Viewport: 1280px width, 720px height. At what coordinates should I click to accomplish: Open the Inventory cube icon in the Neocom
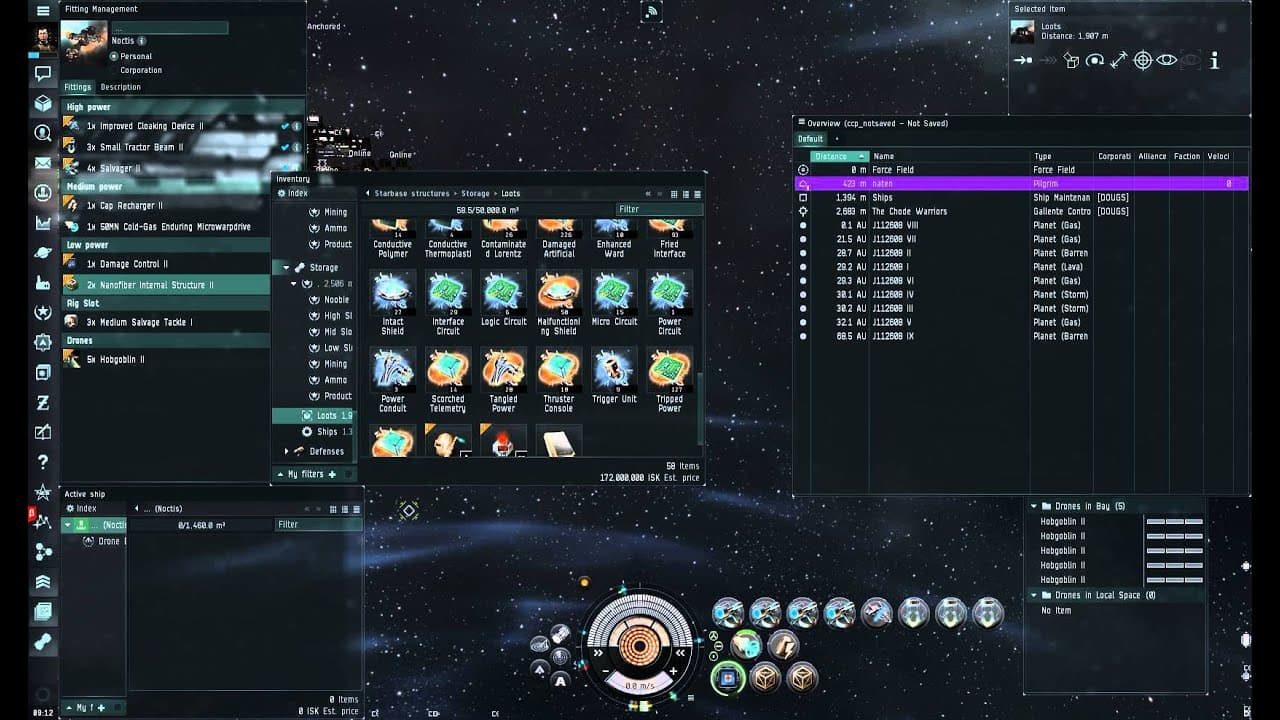click(43, 103)
